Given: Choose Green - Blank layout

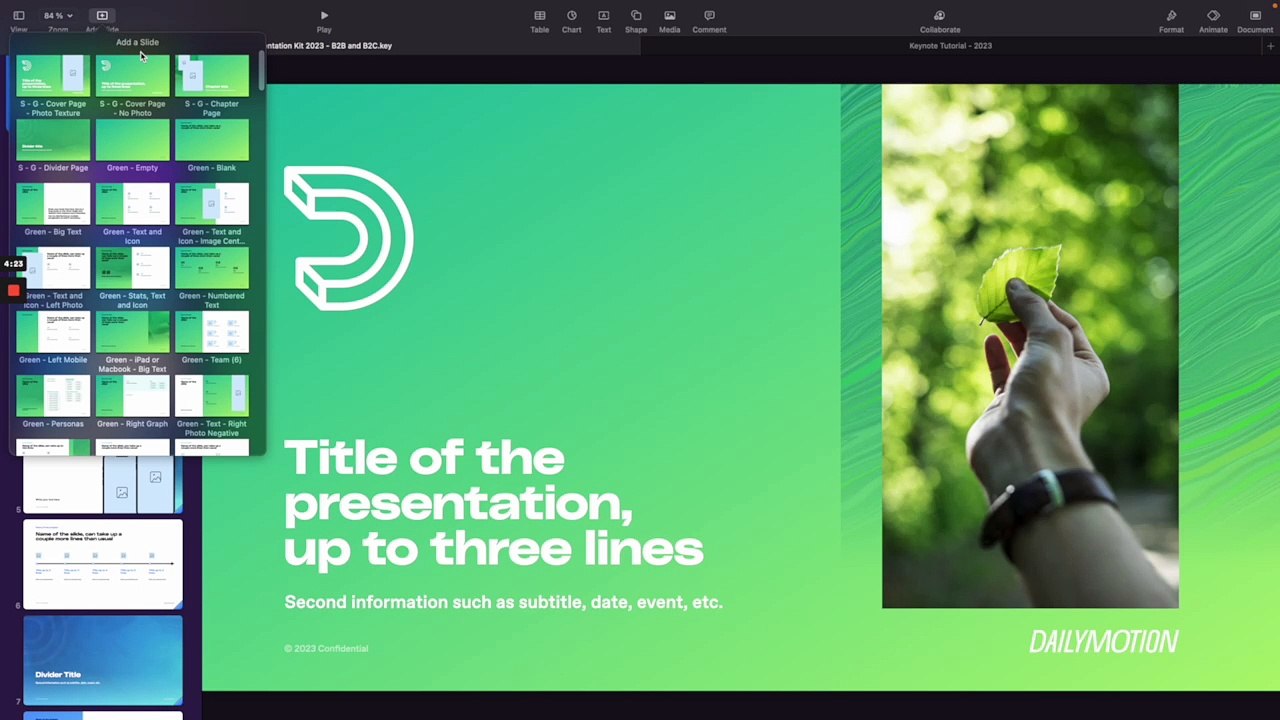Looking at the screenshot, I should coord(212,140).
